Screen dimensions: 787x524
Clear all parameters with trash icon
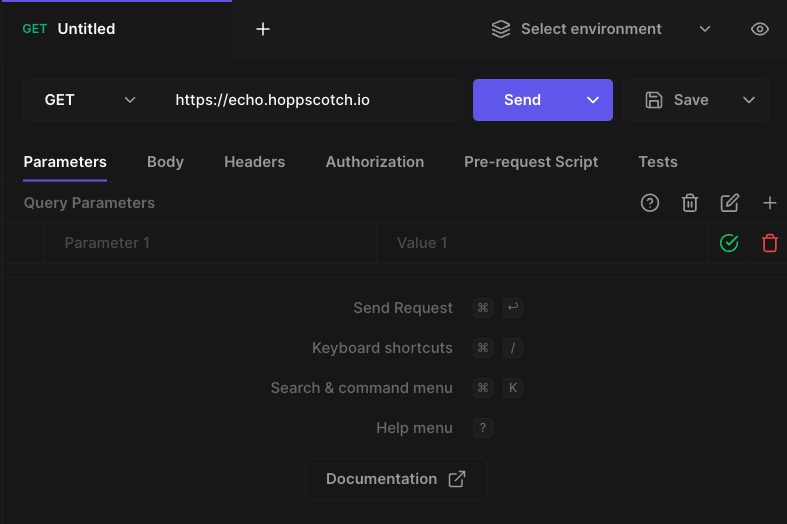click(x=690, y=203)
